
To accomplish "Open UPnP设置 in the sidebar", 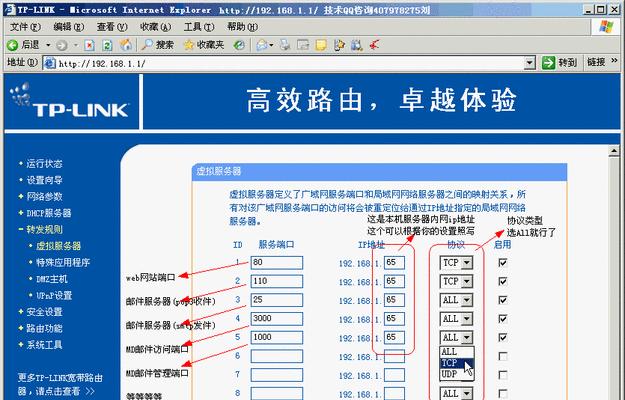I will point(54,295).
